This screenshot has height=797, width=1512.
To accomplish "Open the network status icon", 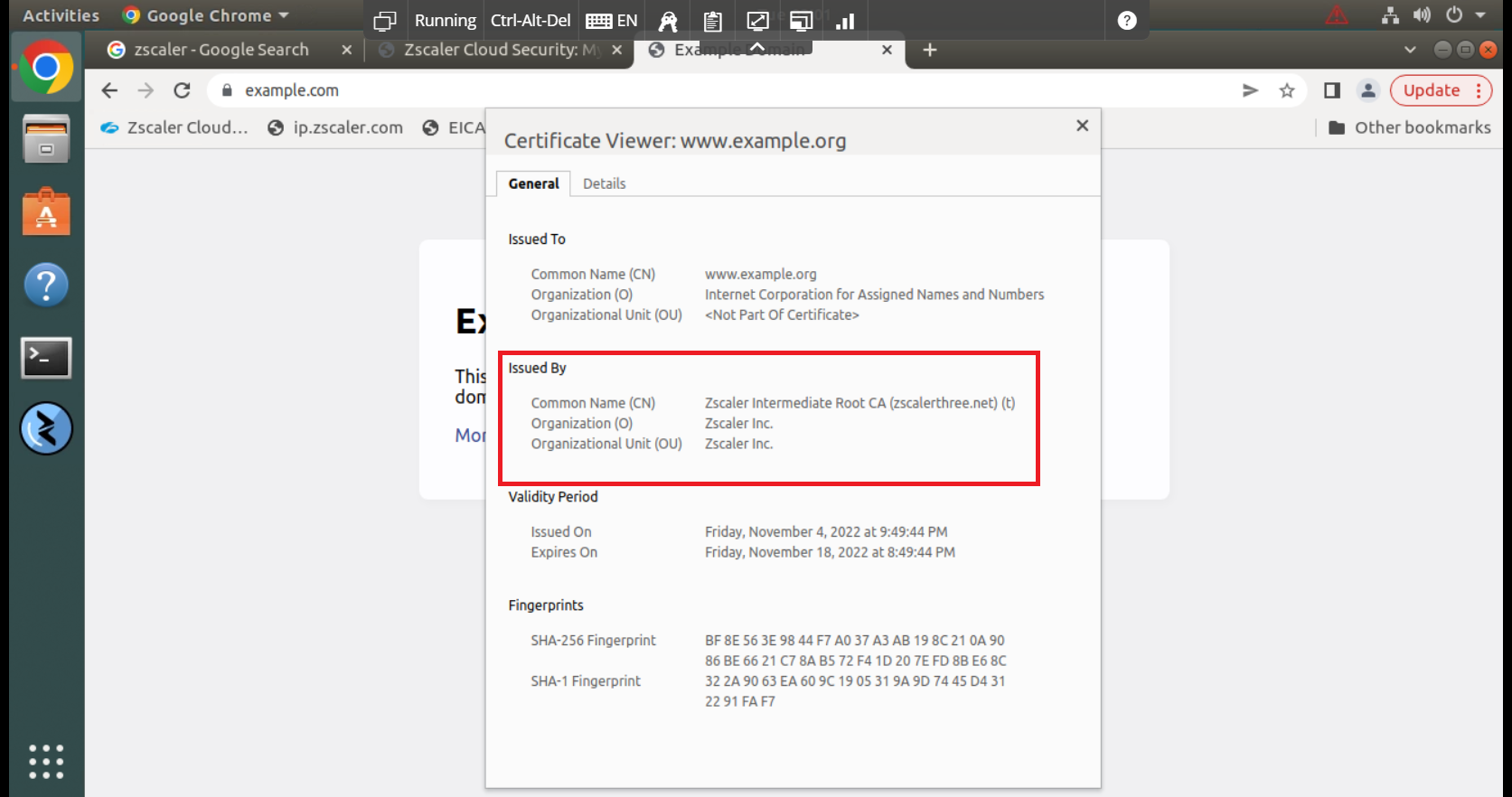I will click(1390, 15).
